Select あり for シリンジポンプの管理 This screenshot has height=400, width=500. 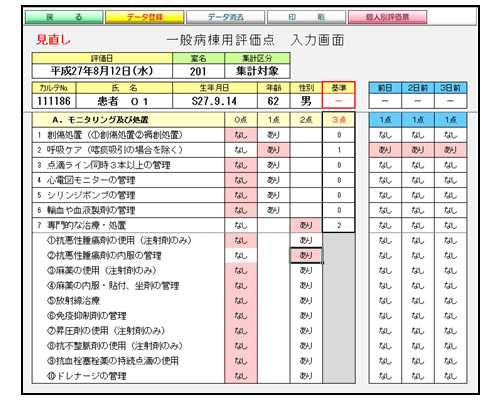pyautogui.click(x=273, y=195)
